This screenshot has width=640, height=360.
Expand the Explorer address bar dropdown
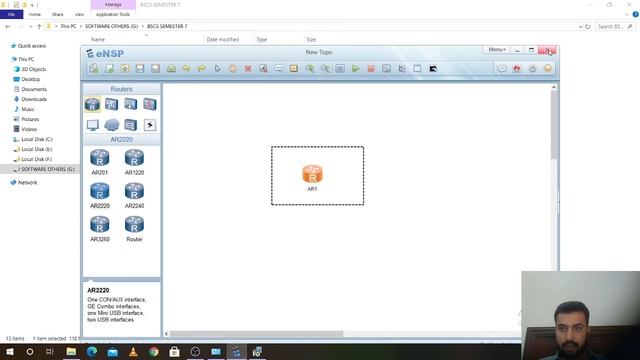pyautogui.click(x=580, y=27)
